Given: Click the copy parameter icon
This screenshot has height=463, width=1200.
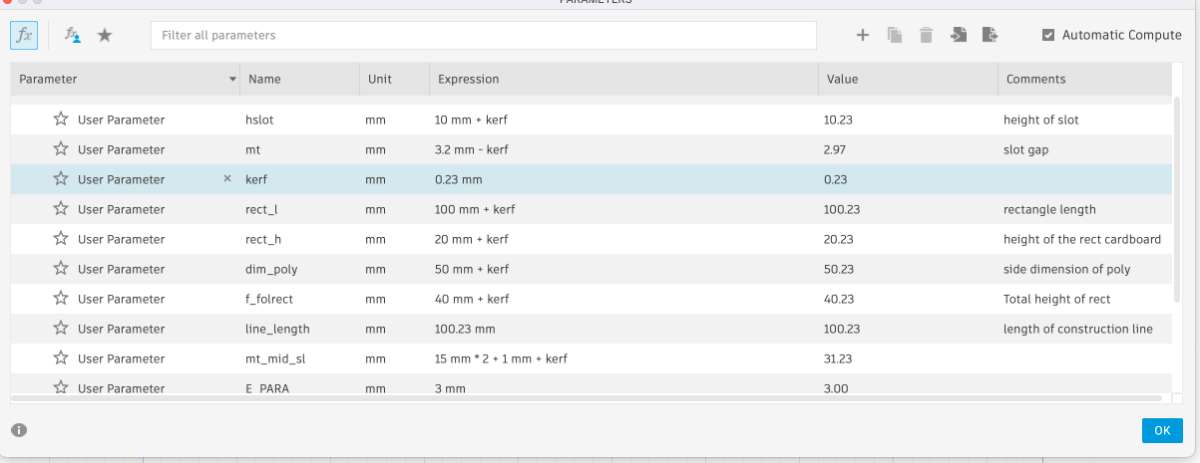Looking at the screenshot, I should click(x=895, y=35).
